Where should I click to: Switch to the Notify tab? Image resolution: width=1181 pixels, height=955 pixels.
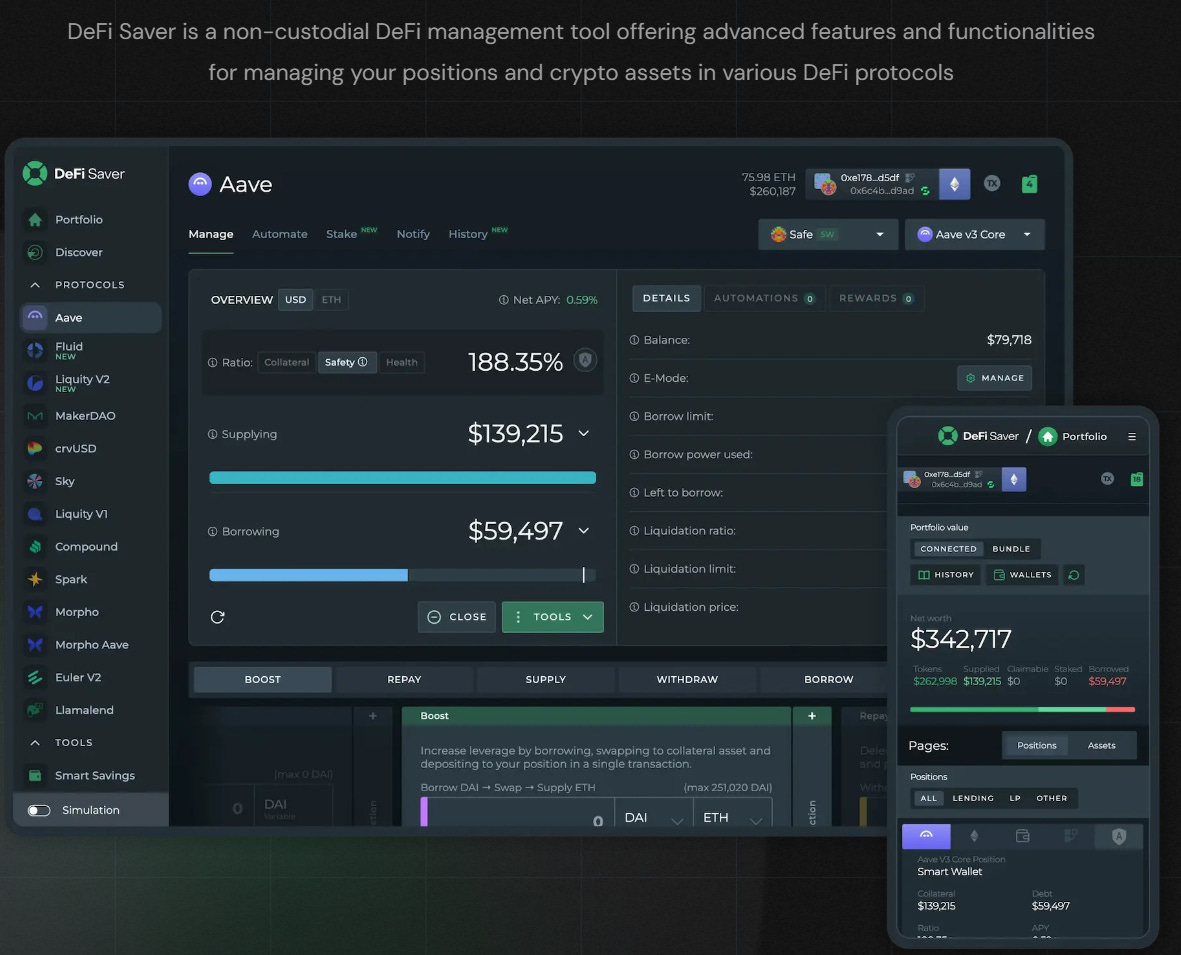click(x=413, y=234)
